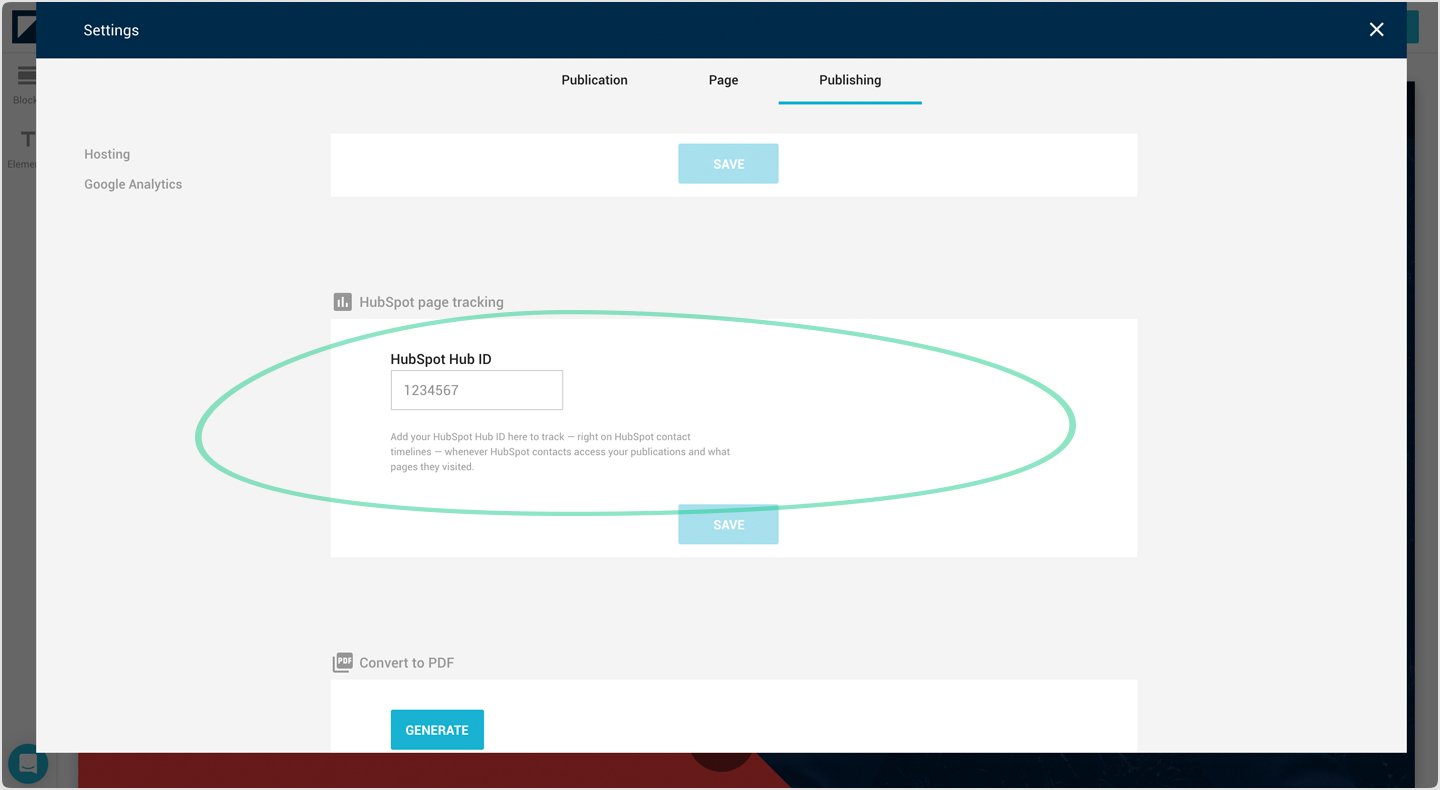This screenshot has width=1440, height=790.
Task: Click the GENERATE button for PDF conversion
Action: click(437, 730)
